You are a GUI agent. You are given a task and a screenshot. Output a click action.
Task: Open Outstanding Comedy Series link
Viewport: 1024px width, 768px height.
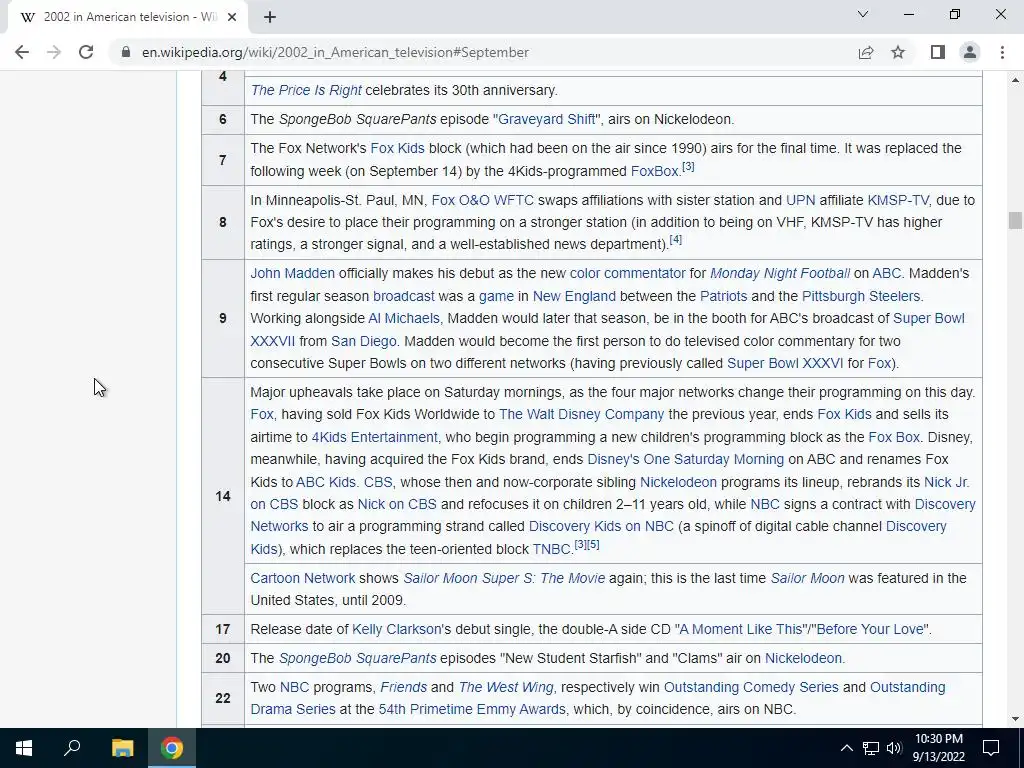click(x=751, y=687)
